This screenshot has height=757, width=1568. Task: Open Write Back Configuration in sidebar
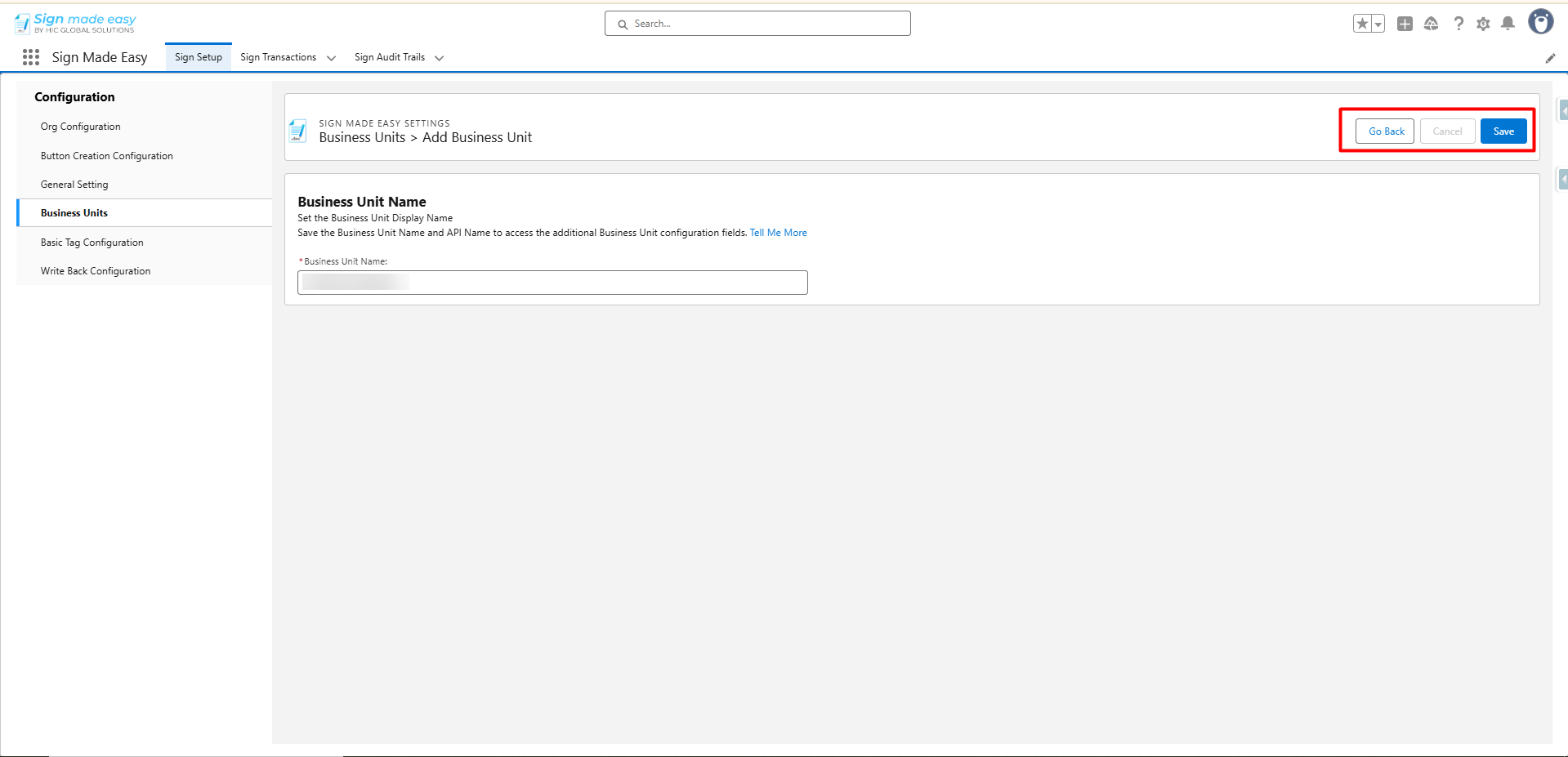[96, 271]
